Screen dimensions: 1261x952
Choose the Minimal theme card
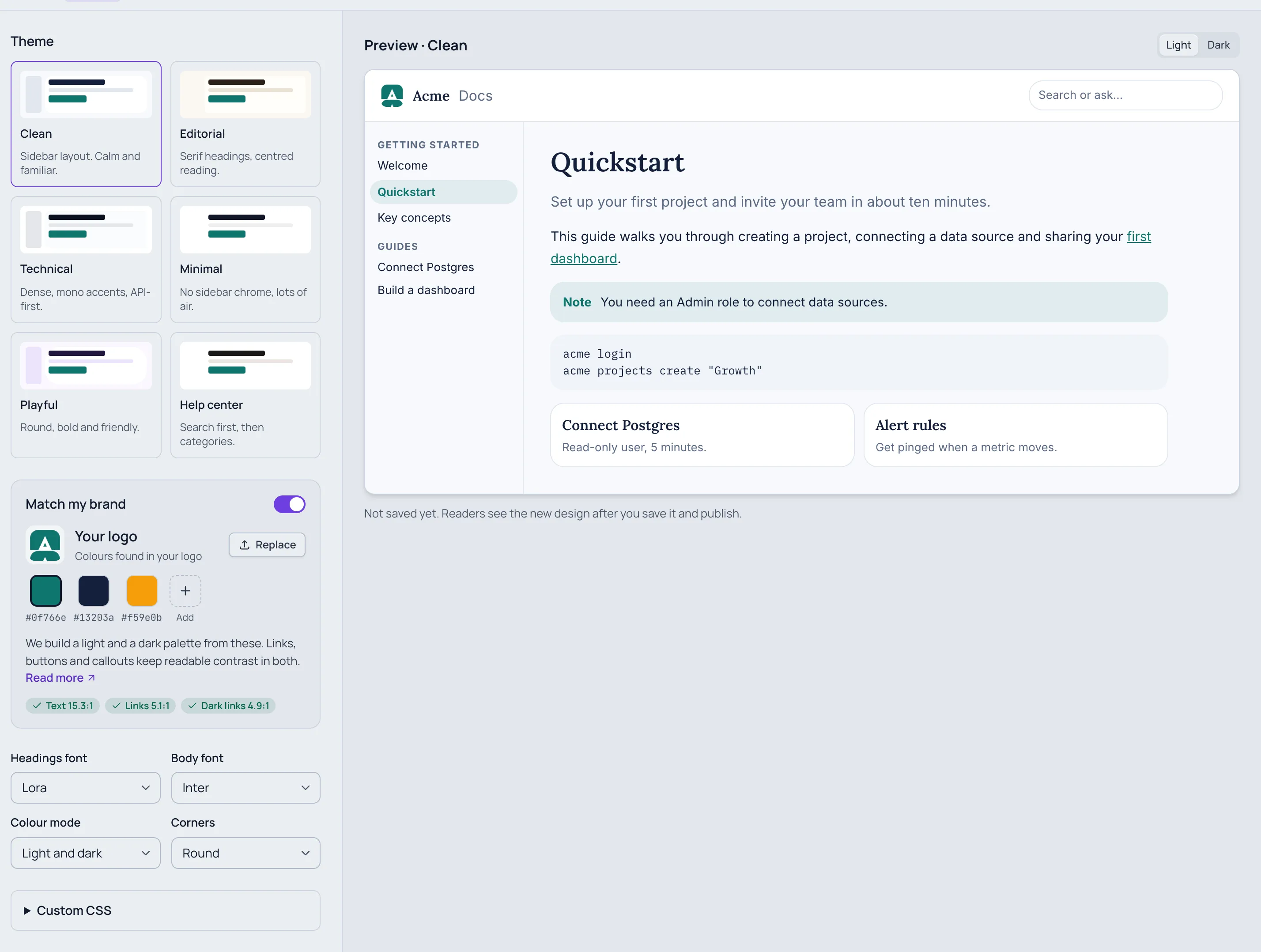coord(245,259)
